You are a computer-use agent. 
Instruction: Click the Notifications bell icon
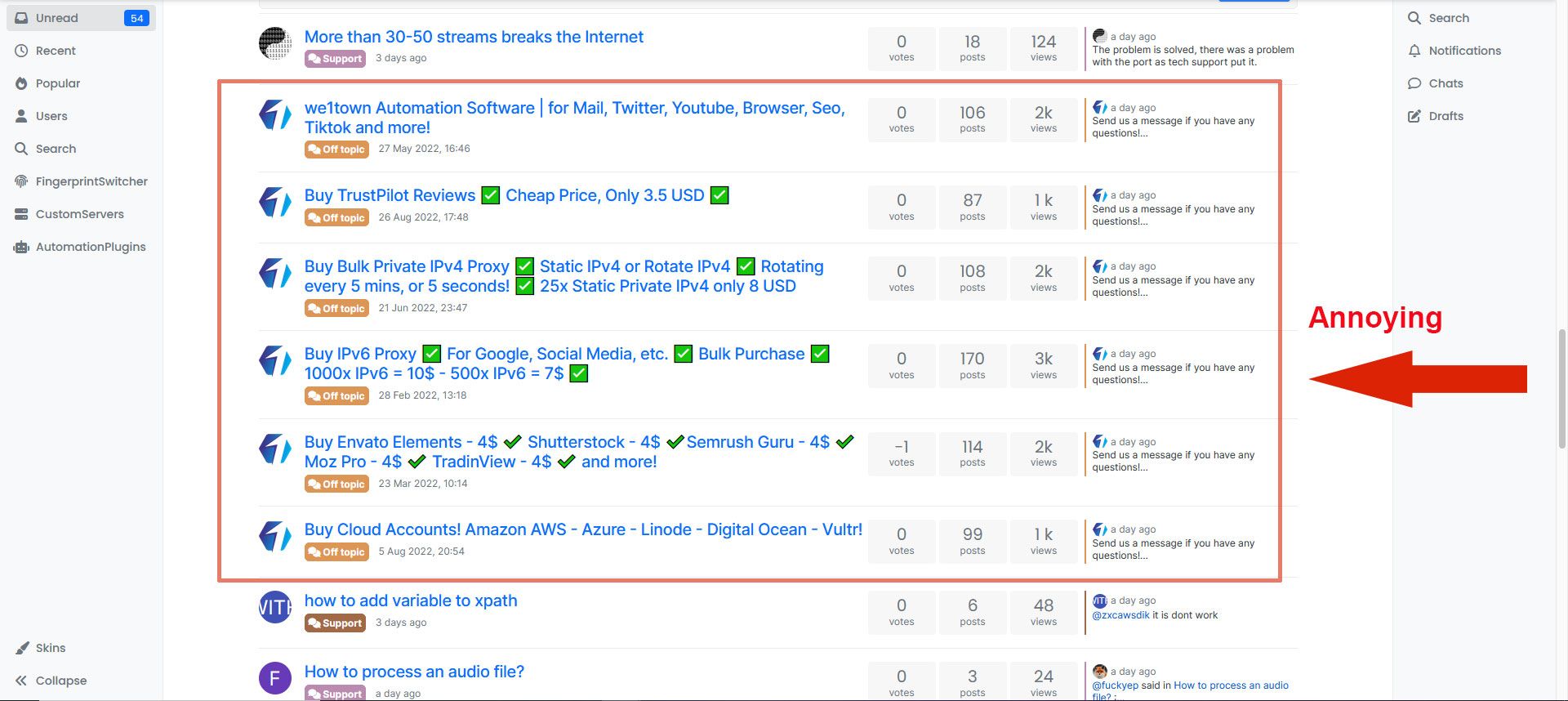tap(1414, 51)
